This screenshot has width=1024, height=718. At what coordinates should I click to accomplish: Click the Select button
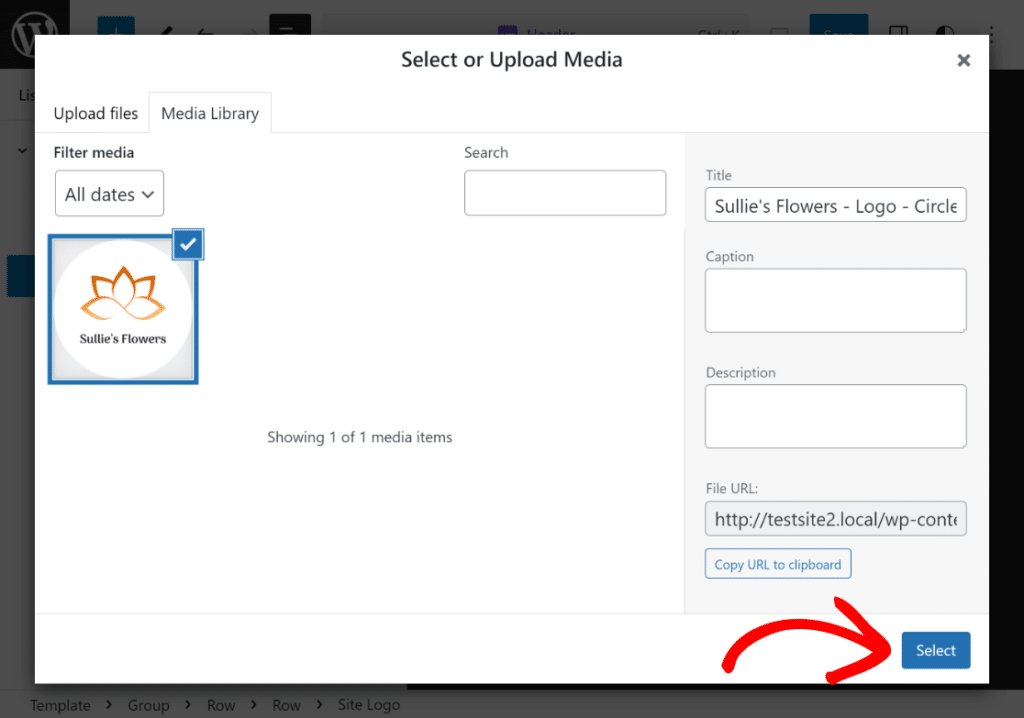(935, 650)
